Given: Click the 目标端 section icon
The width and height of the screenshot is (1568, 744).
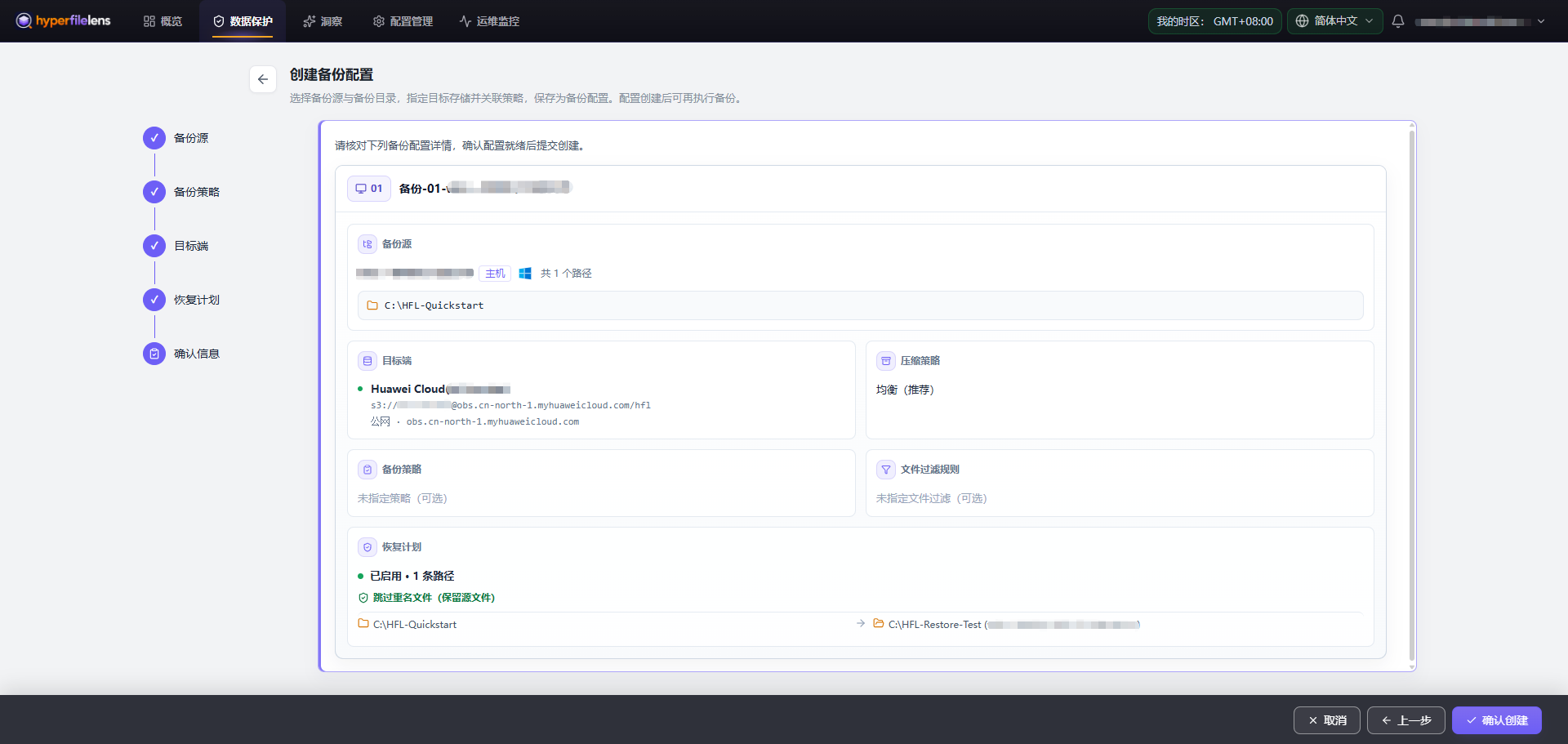Looking at the screenshot, I should [x=367, y=361].
